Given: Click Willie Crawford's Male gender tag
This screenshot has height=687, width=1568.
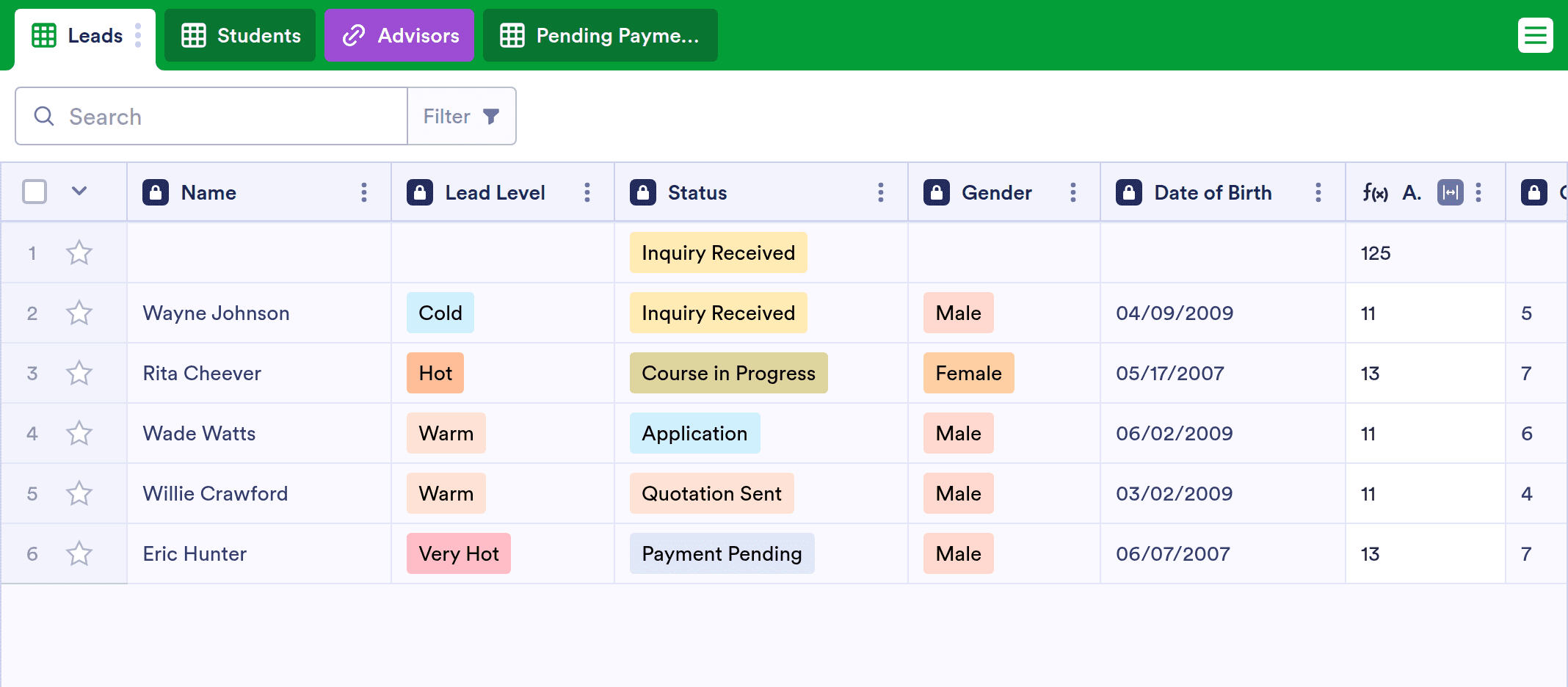Looking at the screenshot, I should click(x=959, y=493).
